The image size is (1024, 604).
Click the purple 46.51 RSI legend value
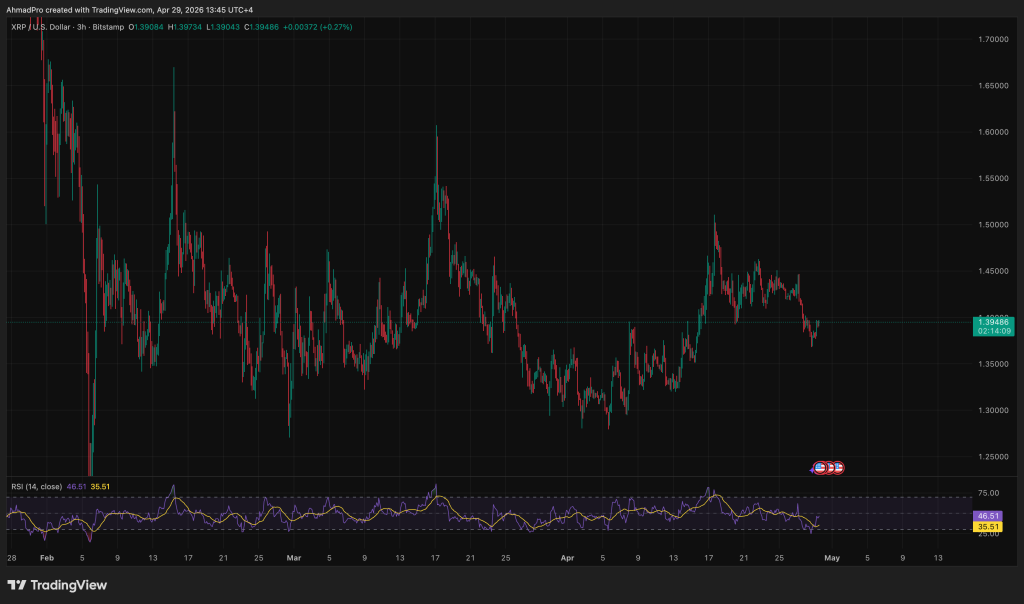point(76,486)
